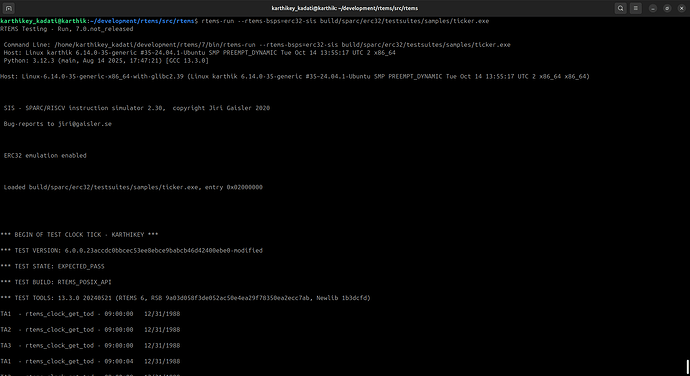Click the 'RTEMS Testing - Run, 7.0.not_released' line

click(x=66, y=29)
